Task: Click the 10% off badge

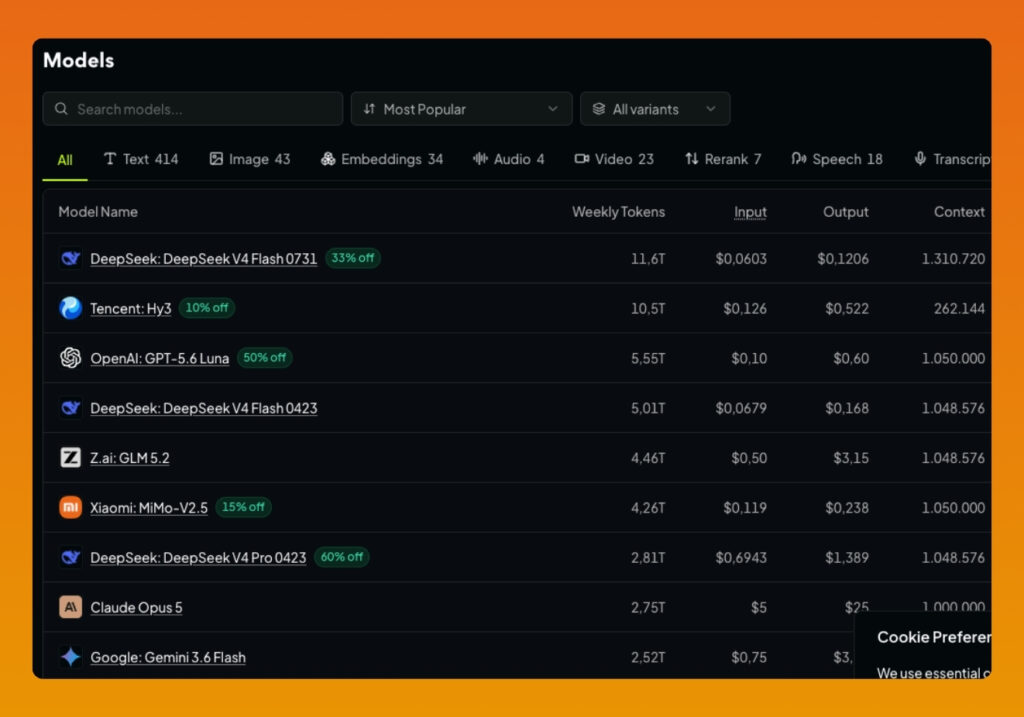Action: point(207,308)
